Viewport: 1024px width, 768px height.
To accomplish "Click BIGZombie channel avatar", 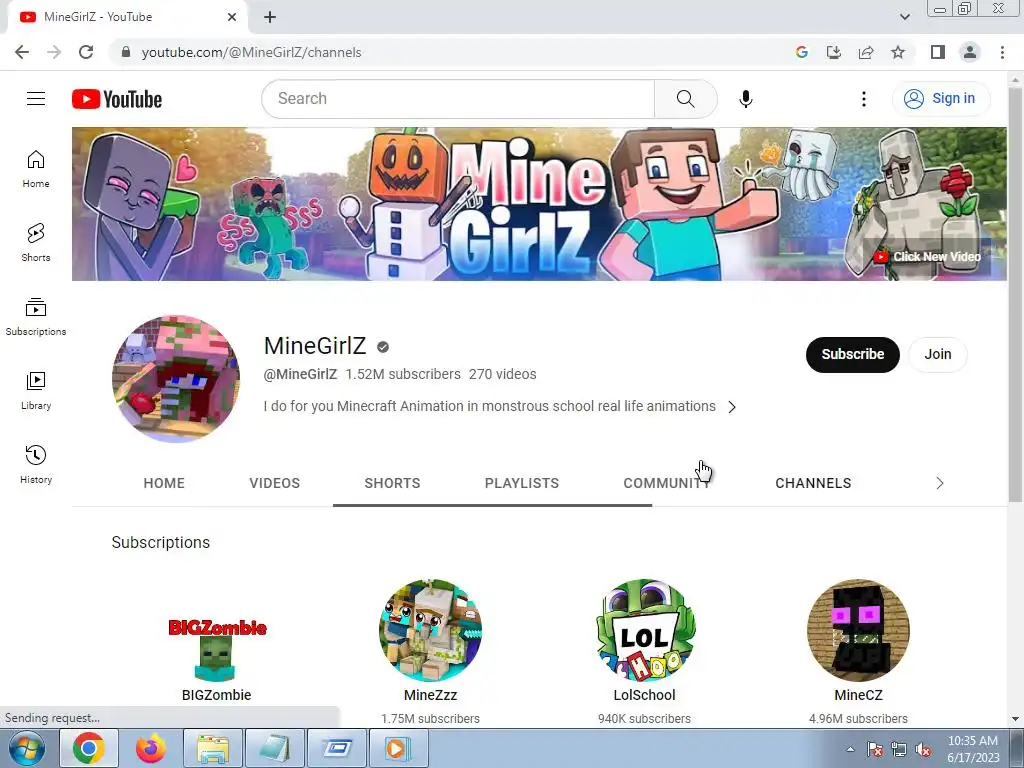I will coord(217,631).
